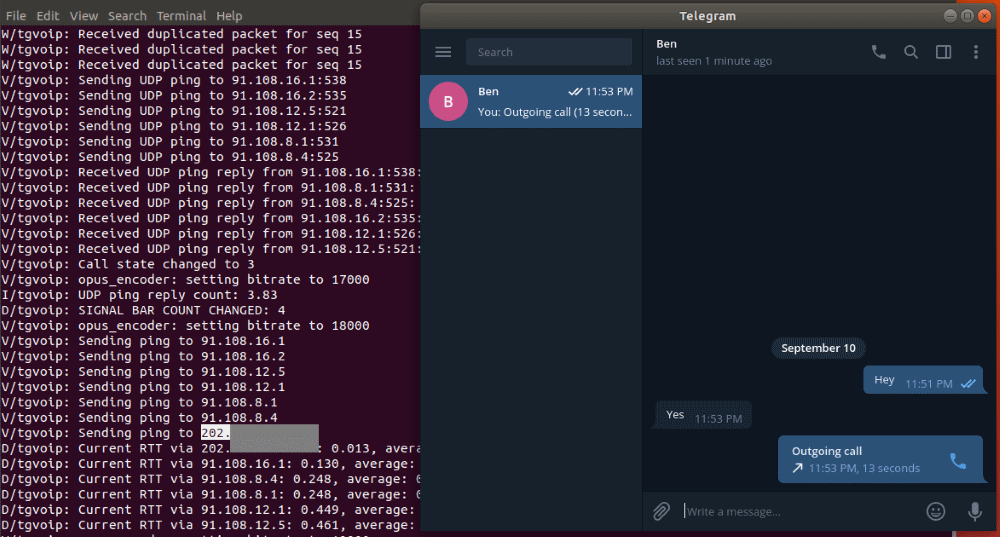This screenshot has height=537, width=1000.
Task: Open the terminal Help menu
Action: (x=229, y=16)
